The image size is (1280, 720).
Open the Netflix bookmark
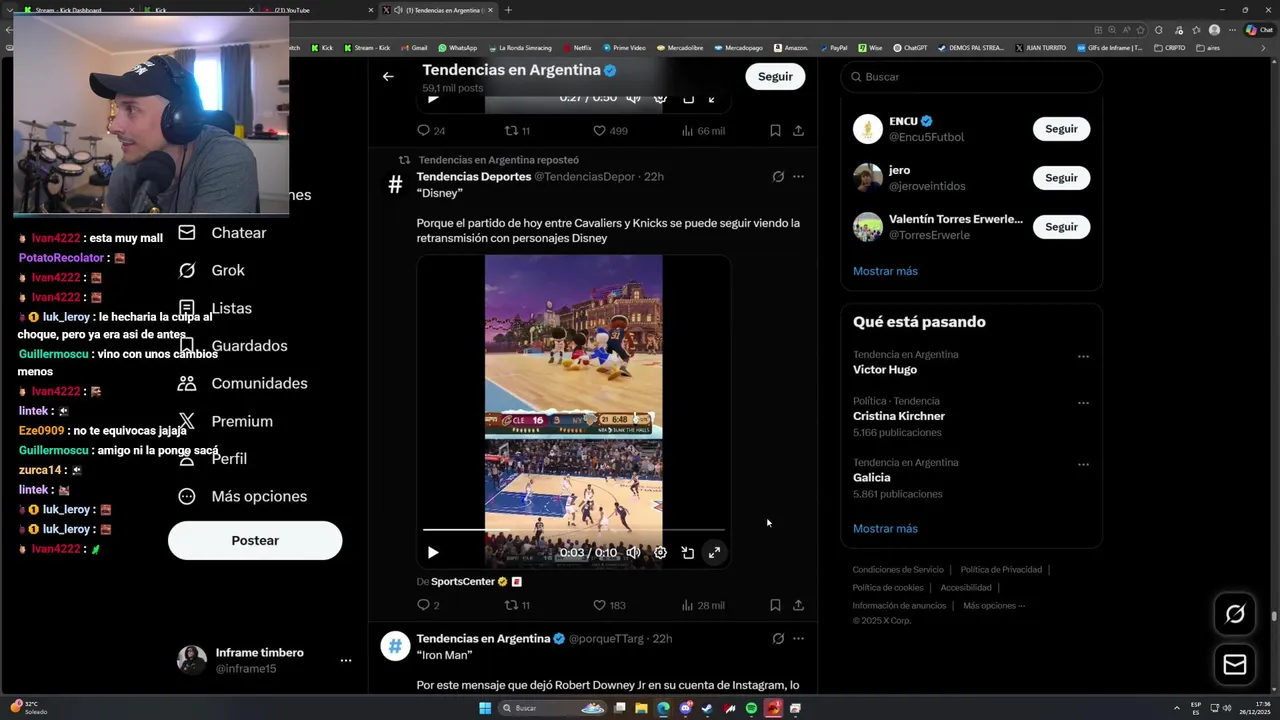[x=577, y=47]
